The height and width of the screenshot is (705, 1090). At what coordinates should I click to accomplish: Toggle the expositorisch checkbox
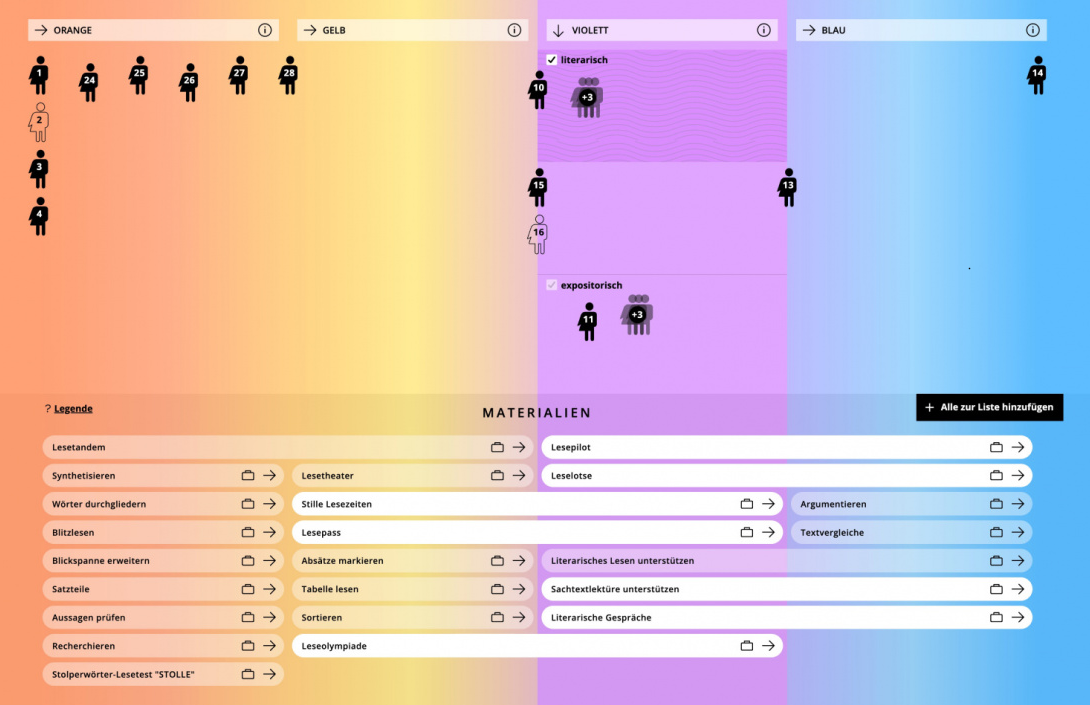(552, 285)
